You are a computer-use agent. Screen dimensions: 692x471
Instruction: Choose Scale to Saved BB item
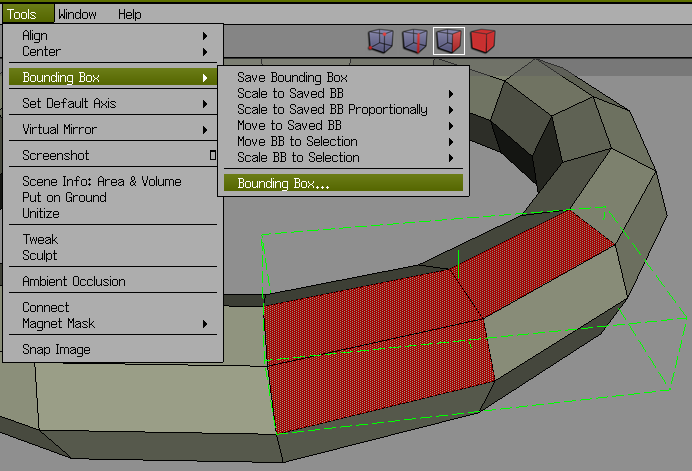343,94
